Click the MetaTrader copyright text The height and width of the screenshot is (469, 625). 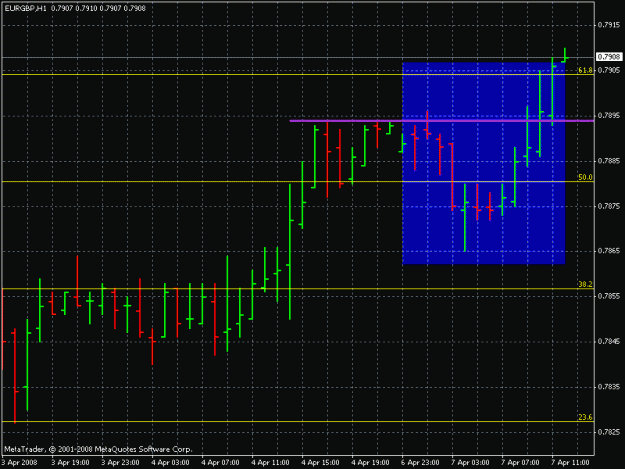[x=98, y=449]
